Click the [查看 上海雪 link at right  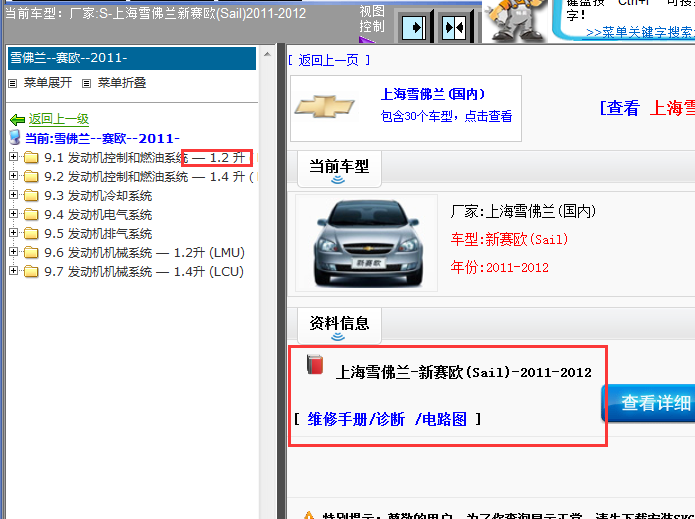[647, 108]
